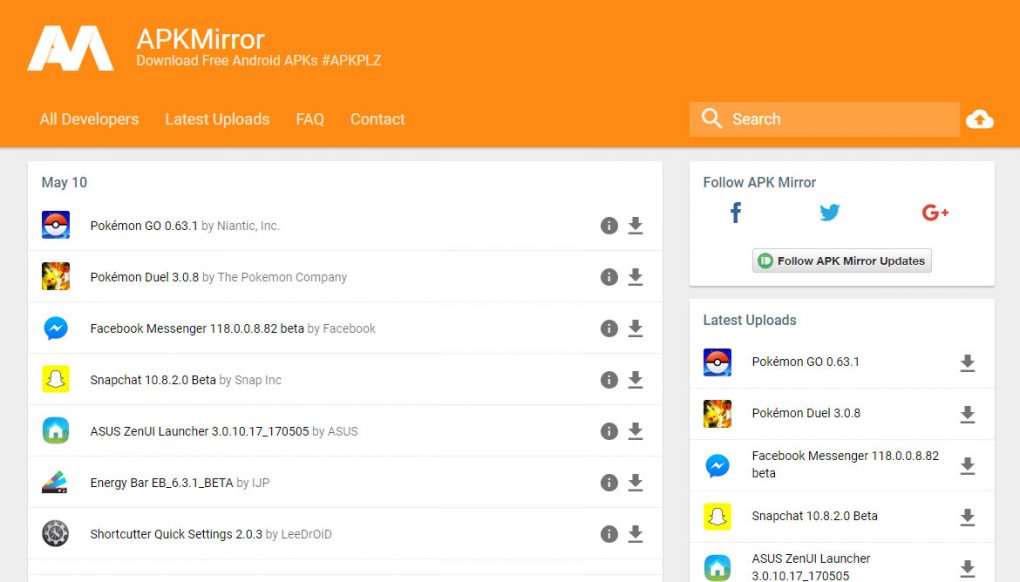Open the LeeDrOiD developer link
Image resolution: width=1020 pixels, height=582 pixels.
click(x=306, y=534)
